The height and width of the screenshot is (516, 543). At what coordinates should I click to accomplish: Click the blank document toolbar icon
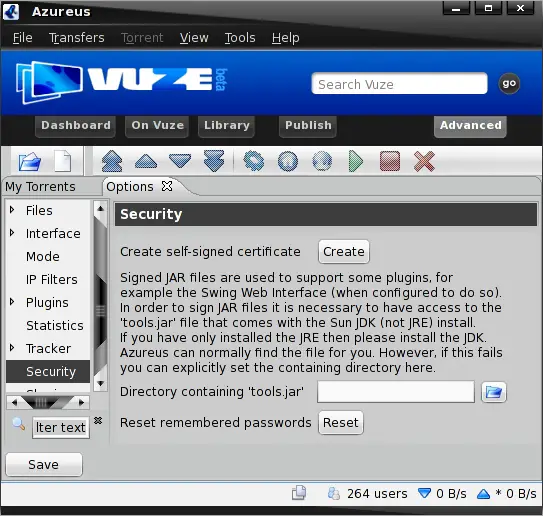63,161
